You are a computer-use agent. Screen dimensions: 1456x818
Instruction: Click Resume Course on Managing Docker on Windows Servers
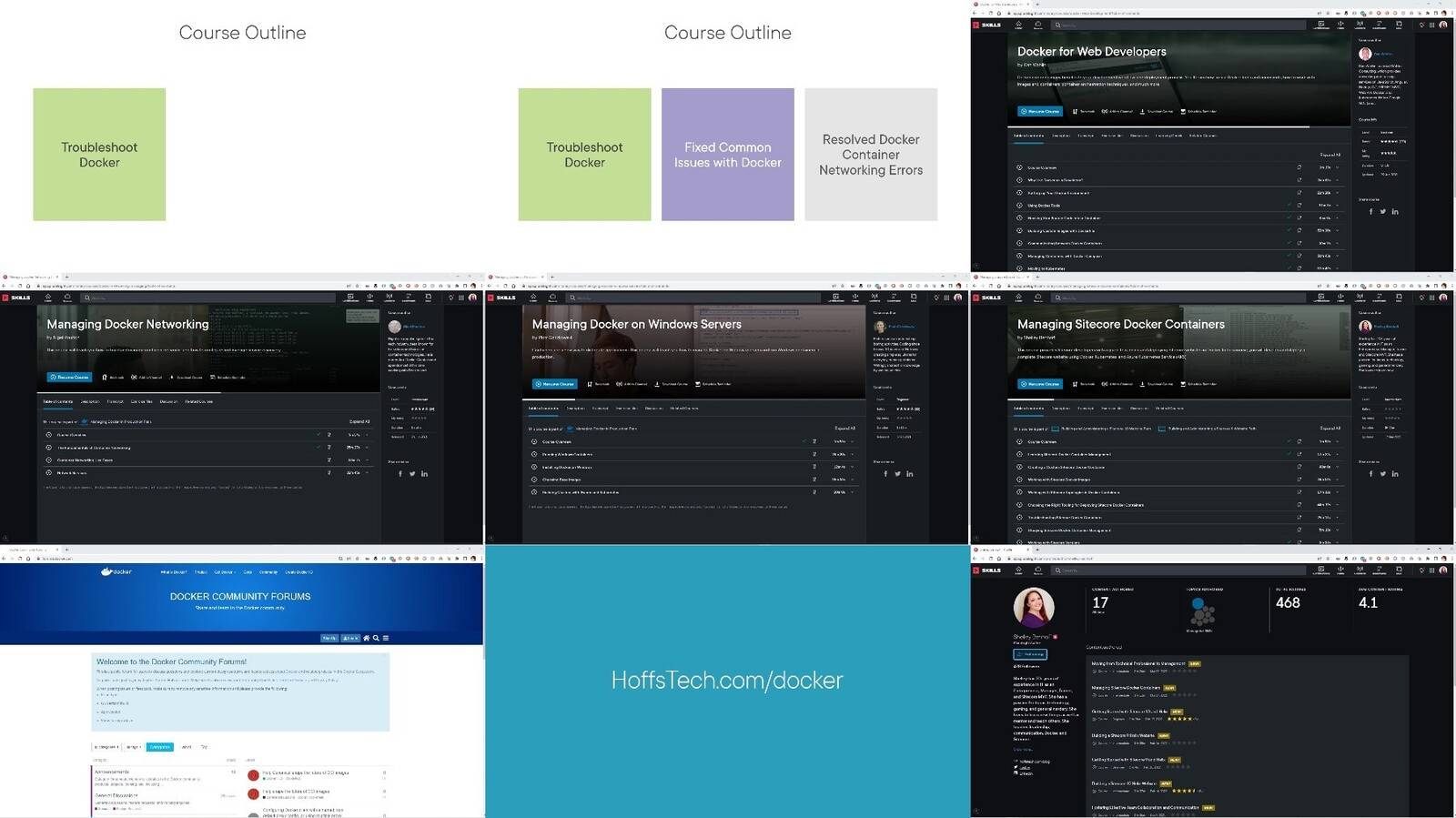point(555,384)
